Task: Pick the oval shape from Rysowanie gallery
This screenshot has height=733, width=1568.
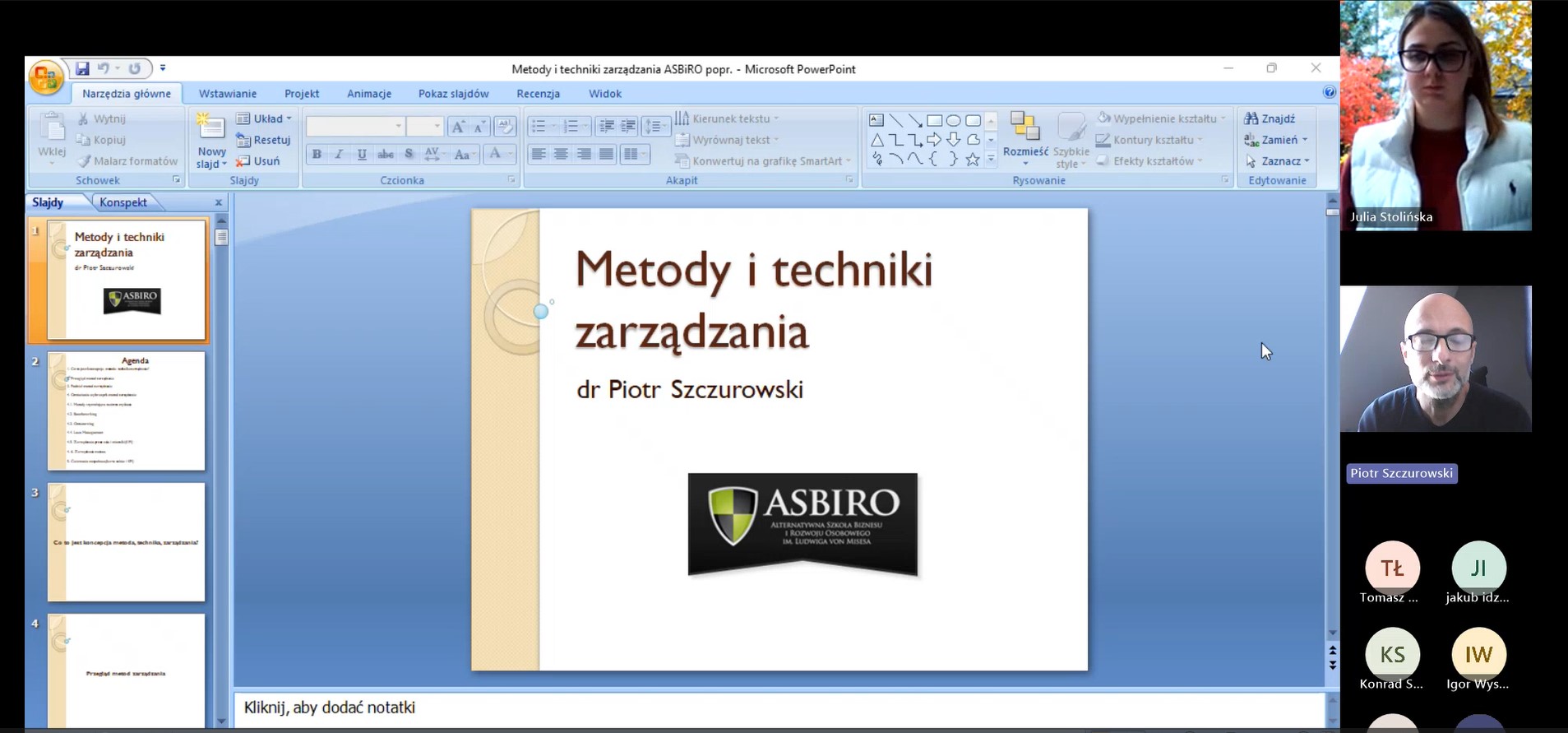Action: click(954, 121)
